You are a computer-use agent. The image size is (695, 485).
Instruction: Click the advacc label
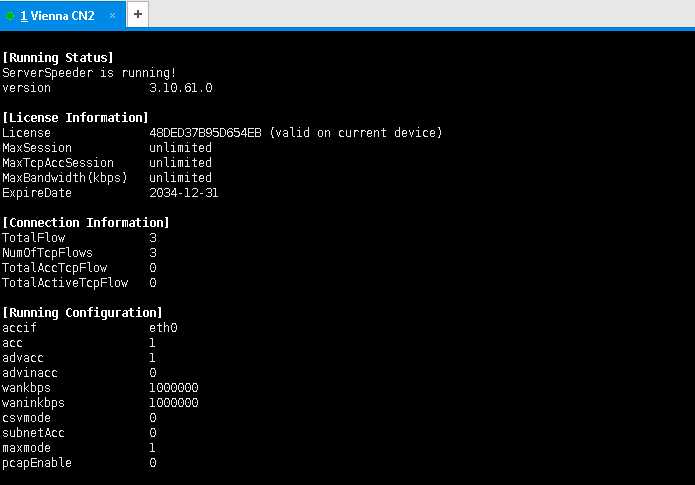click(x=23, y=358)
